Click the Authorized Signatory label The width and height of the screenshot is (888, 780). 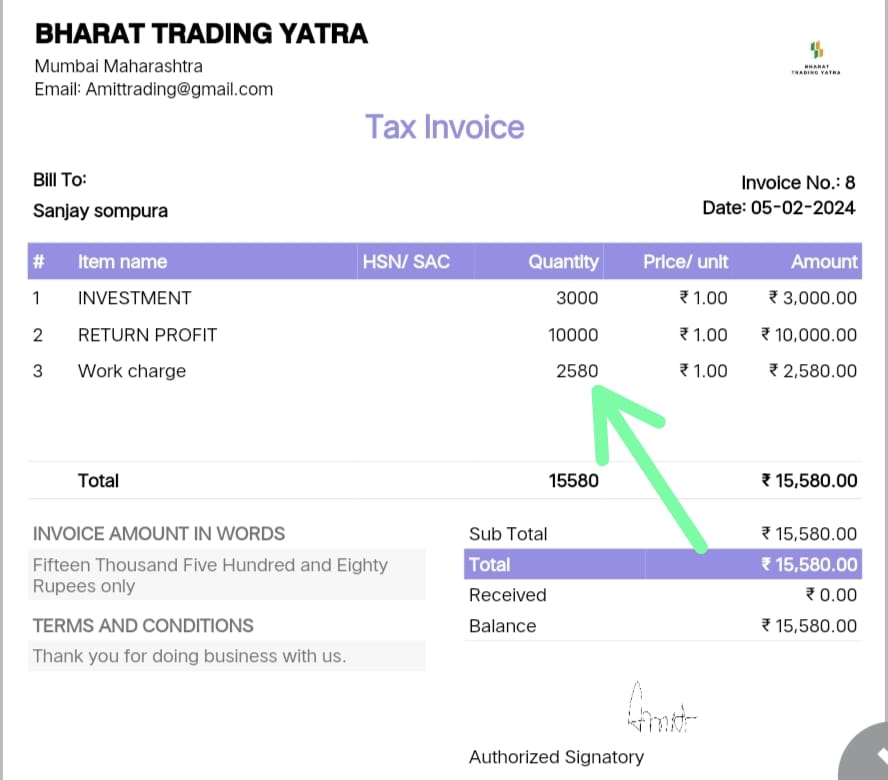[556, 757]
